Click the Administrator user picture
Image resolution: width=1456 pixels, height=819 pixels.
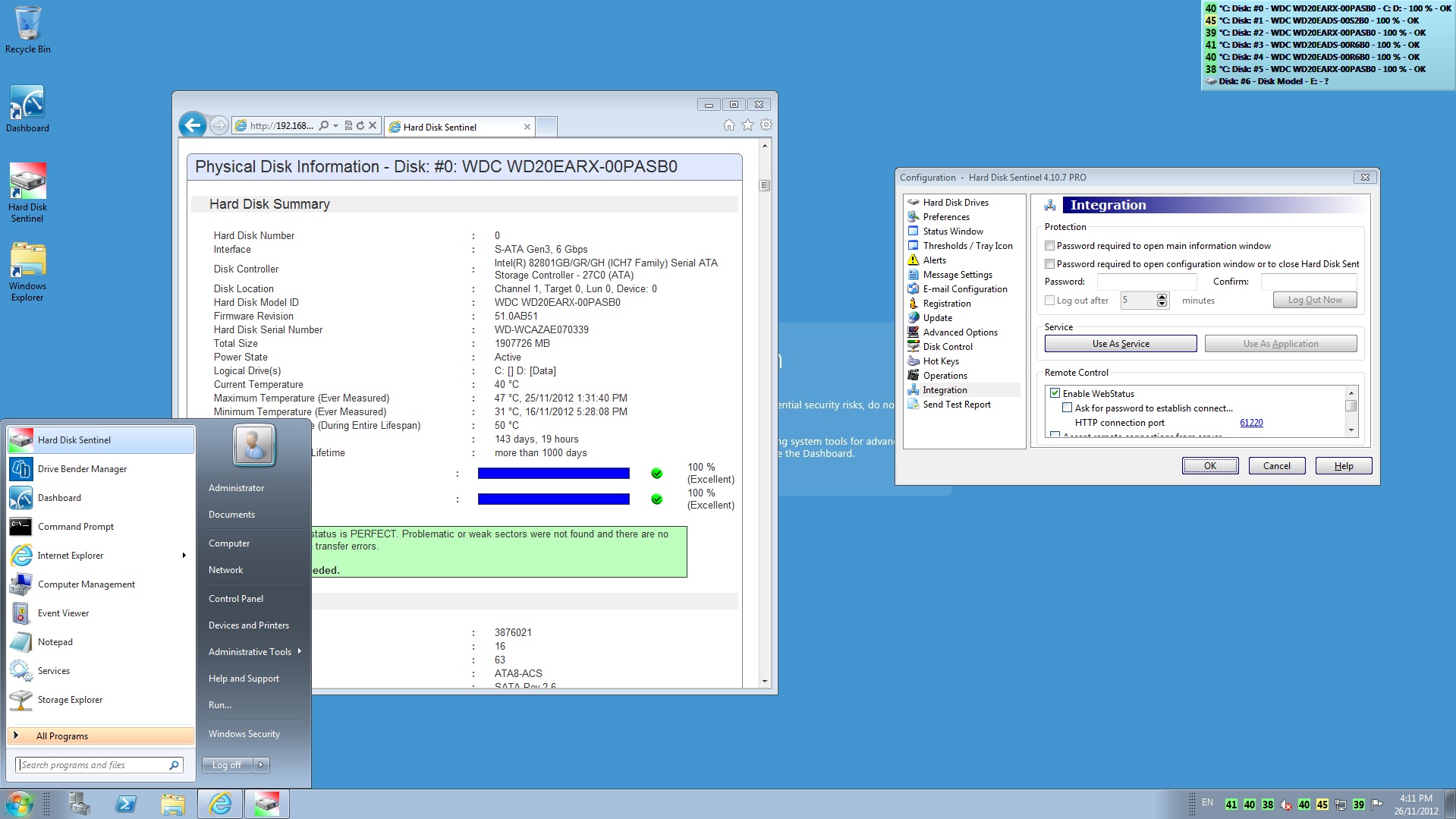coord(254,445)
